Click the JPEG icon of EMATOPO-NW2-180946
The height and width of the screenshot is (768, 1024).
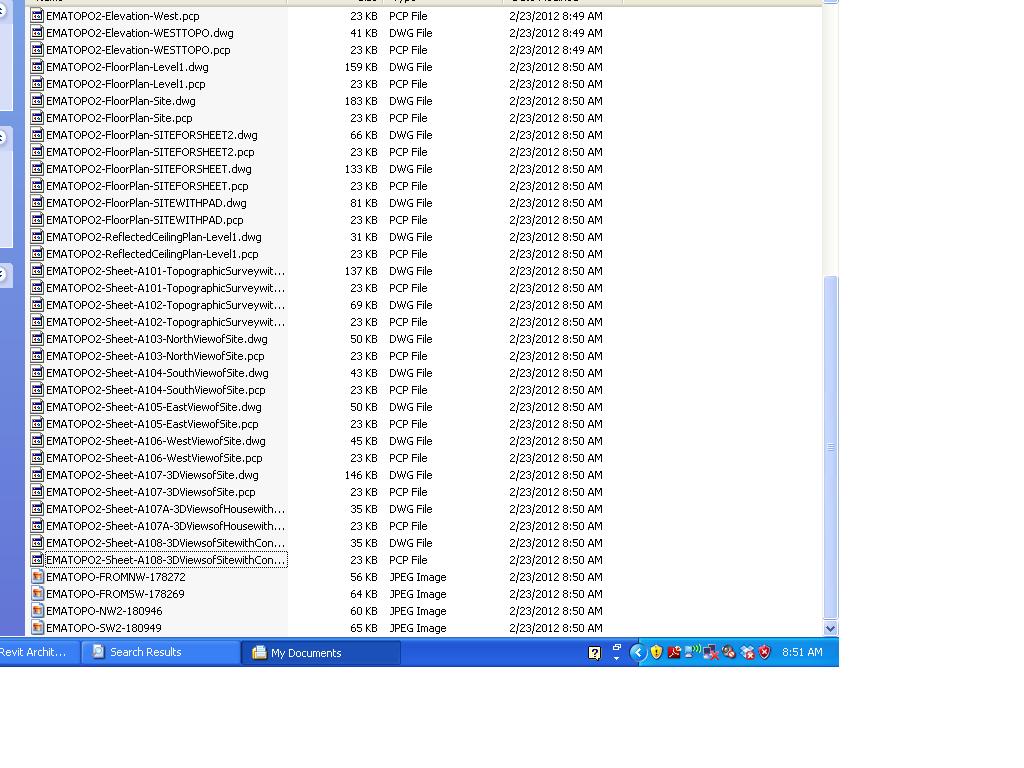37,611
